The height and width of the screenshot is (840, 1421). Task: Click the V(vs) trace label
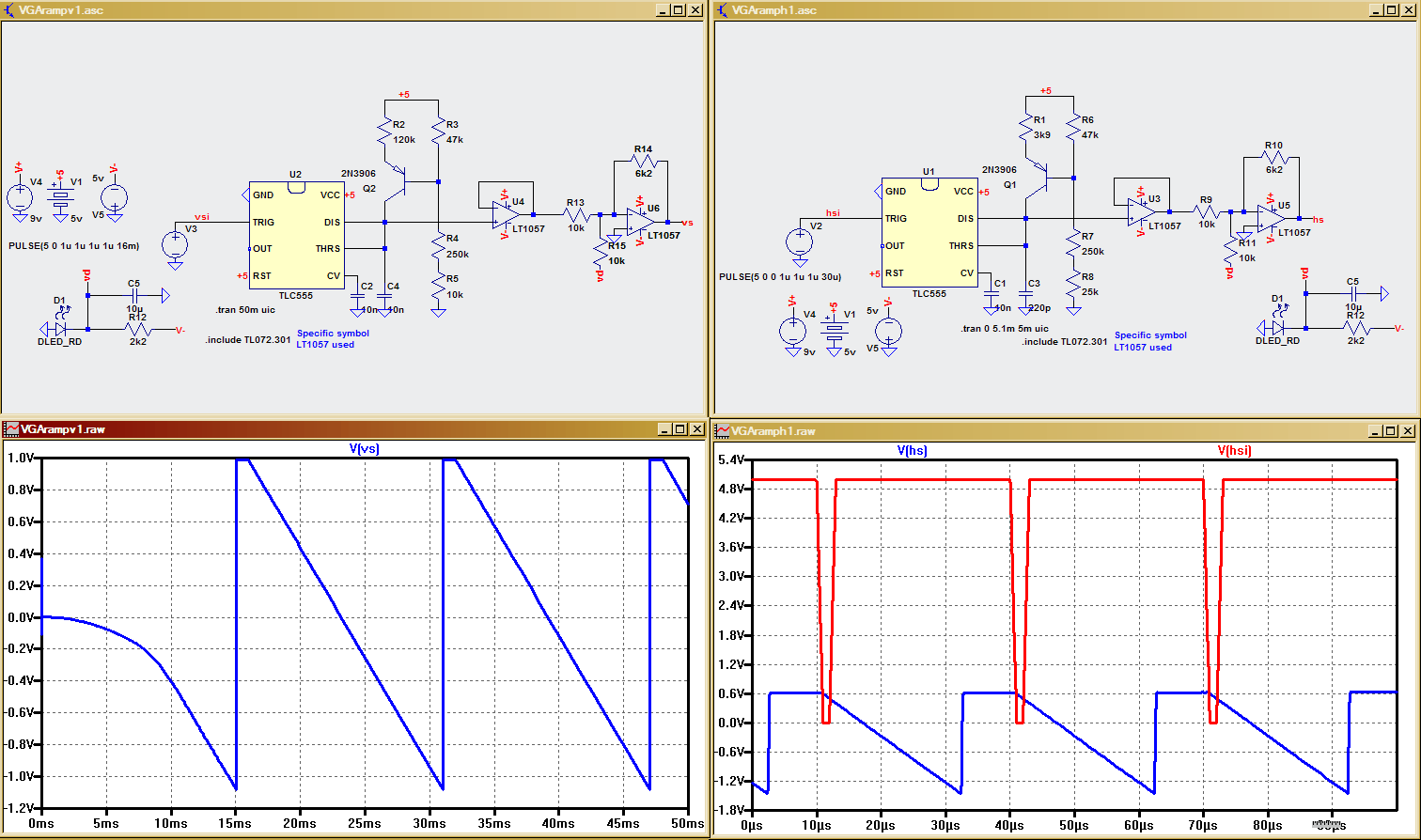(x=365, y=449)
